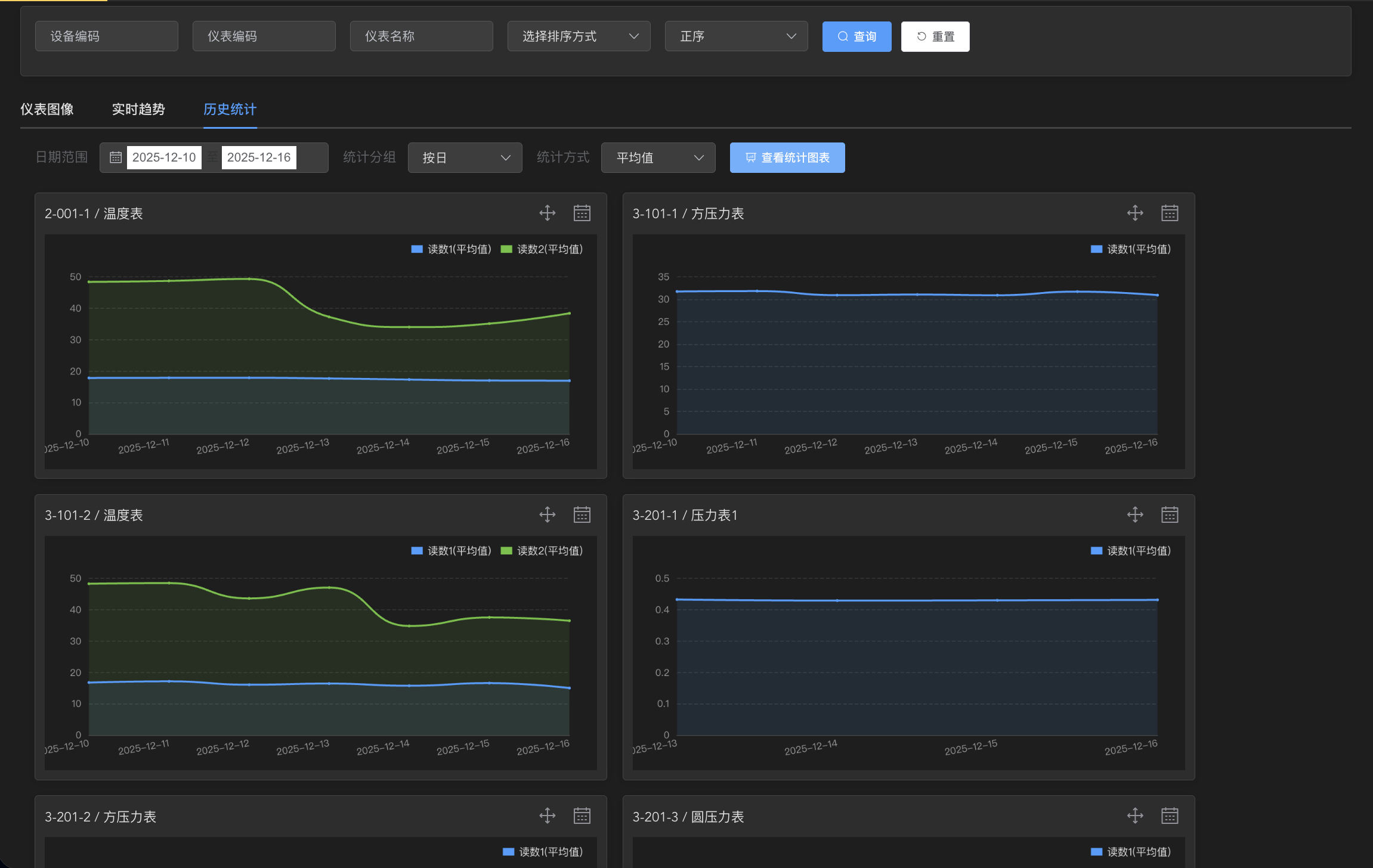
Task: Expand the 正序 sort order dropdown
Action: tap(736, 36)
